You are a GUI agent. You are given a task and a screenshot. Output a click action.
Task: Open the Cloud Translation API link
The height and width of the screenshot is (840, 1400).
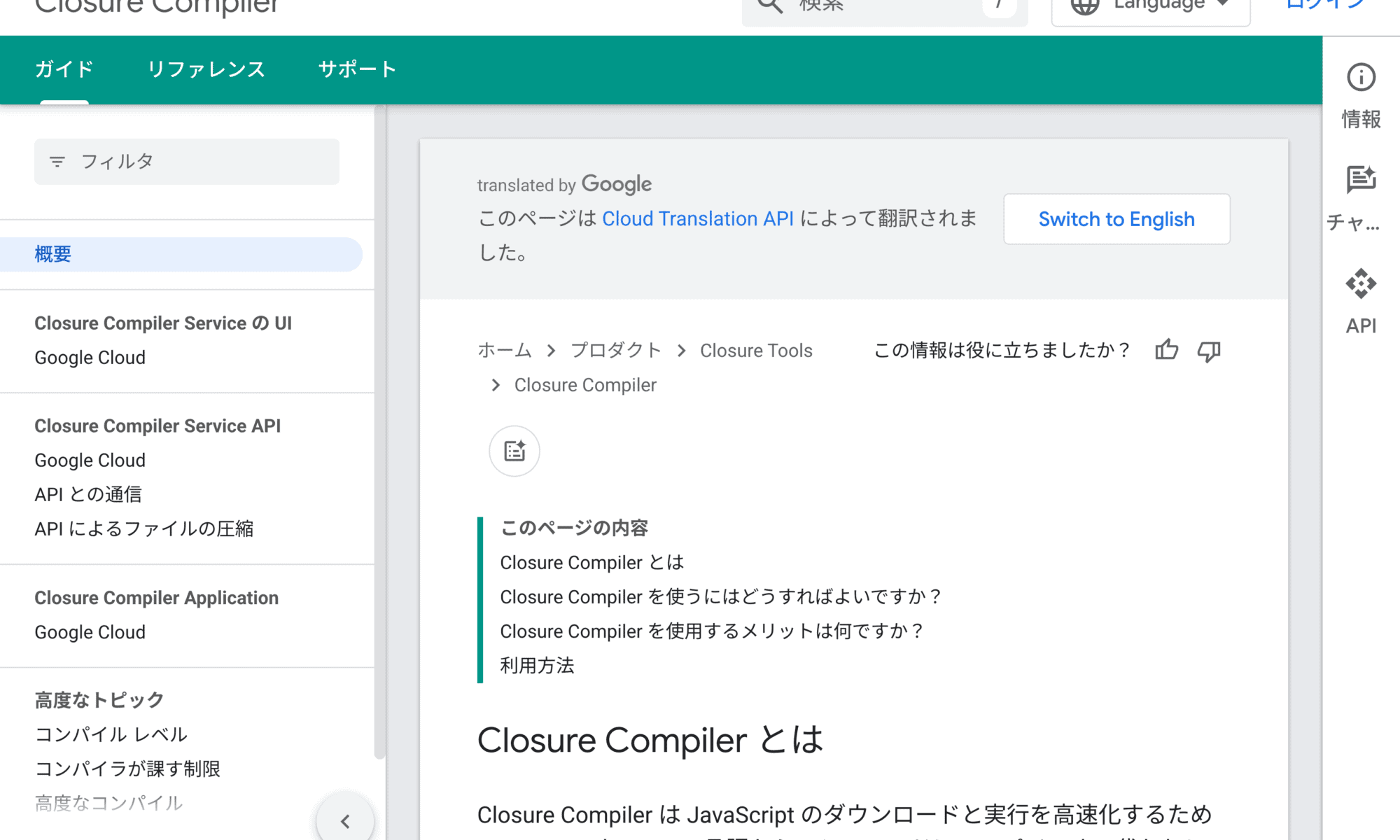pyautogui.click(x=698, y=218)
